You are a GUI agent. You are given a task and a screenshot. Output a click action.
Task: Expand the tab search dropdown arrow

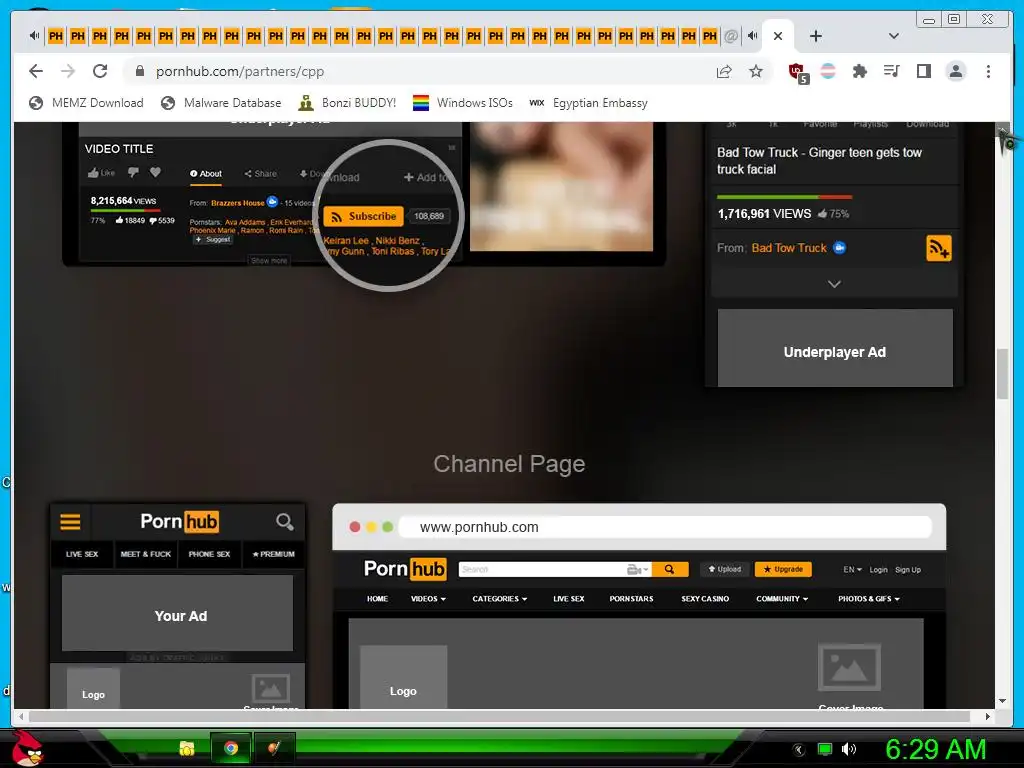[x=894, y=36]
